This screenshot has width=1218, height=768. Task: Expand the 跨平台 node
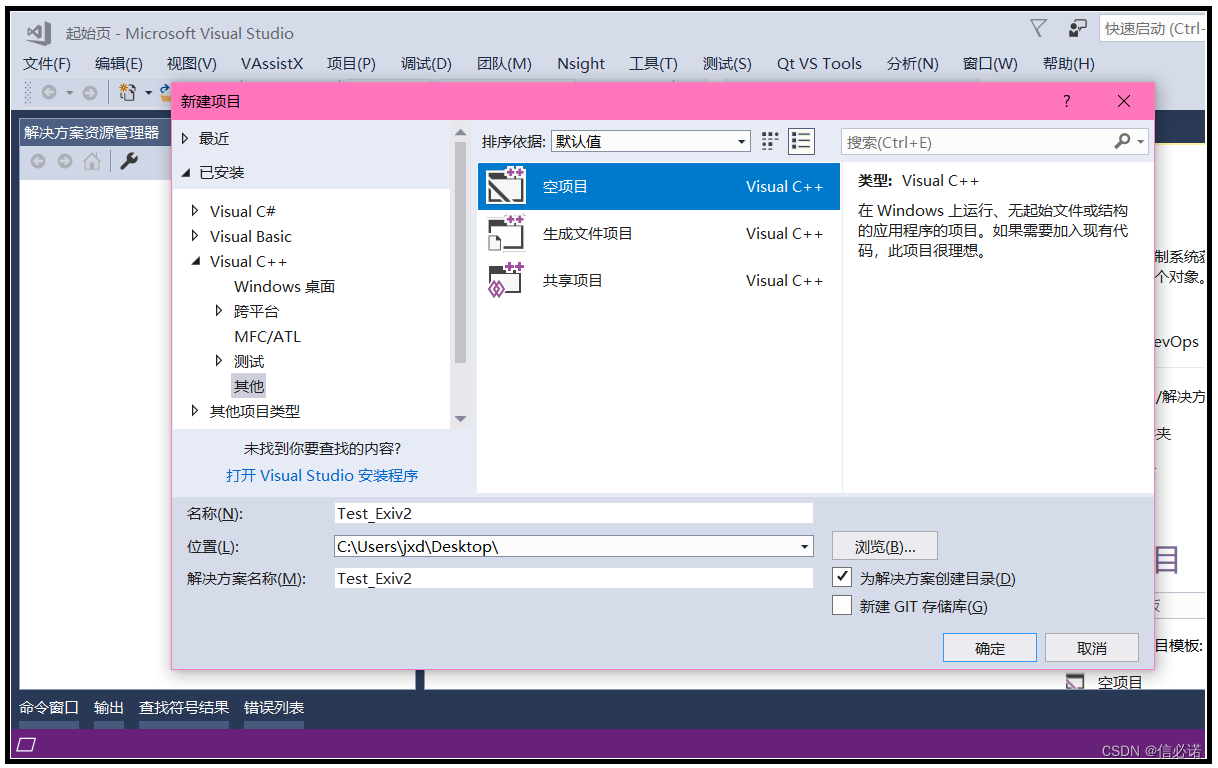tap(219, 311)
